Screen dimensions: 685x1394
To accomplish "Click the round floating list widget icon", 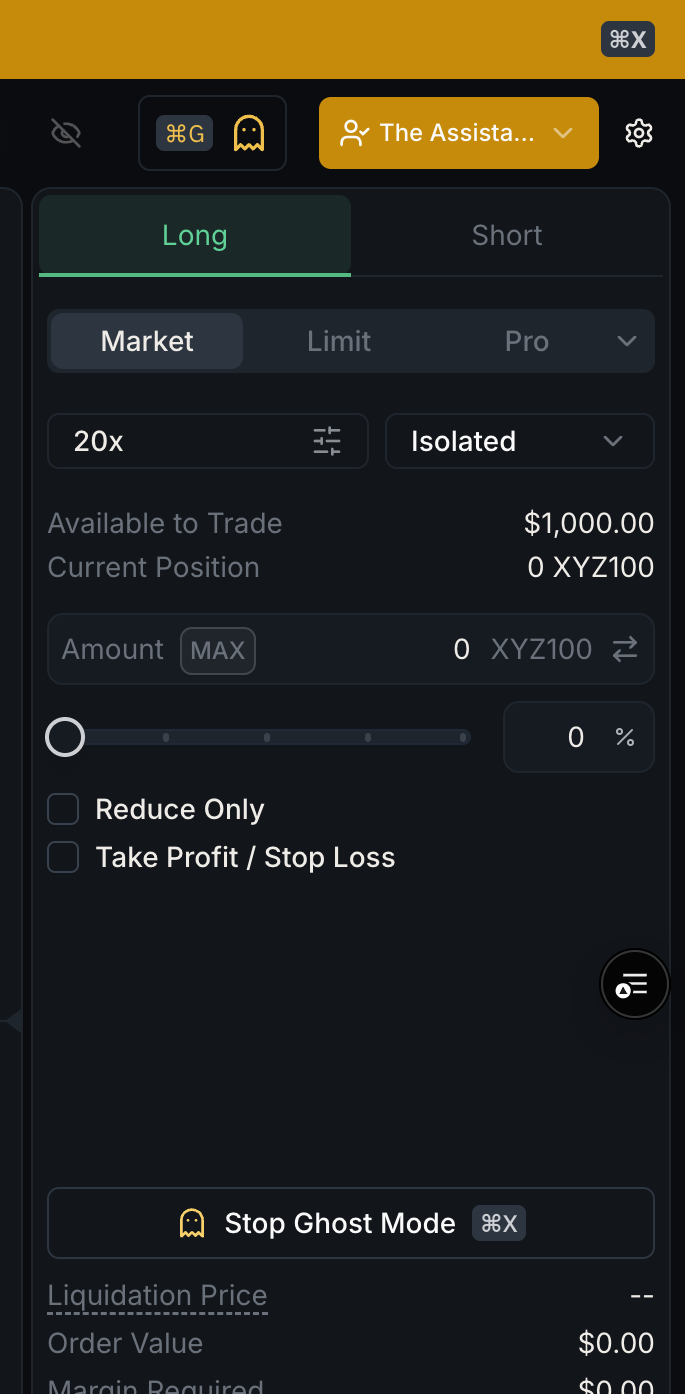I will click(x=634, y=985).
